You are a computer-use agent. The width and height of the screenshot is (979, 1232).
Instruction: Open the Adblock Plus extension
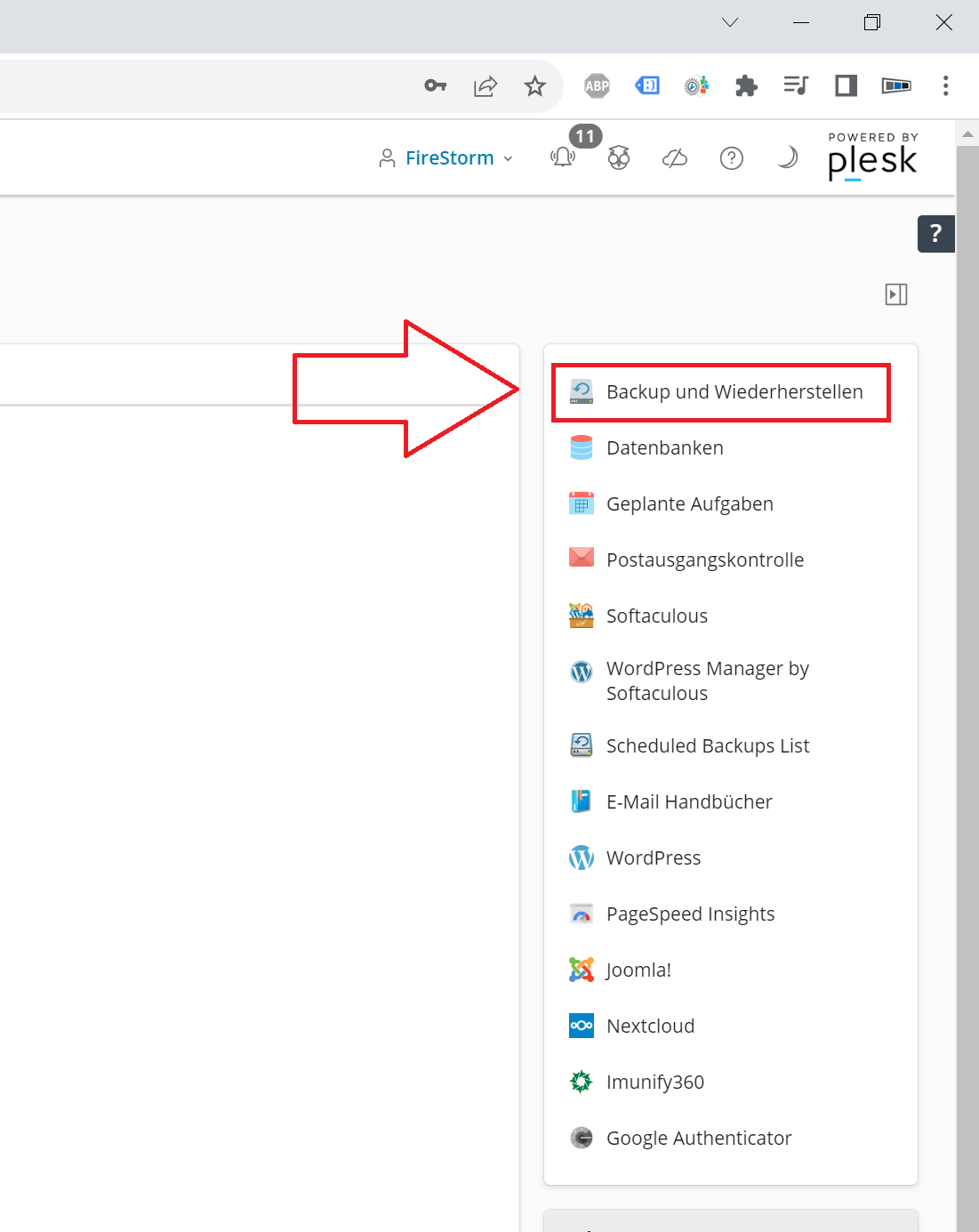(x=598, y=86)
